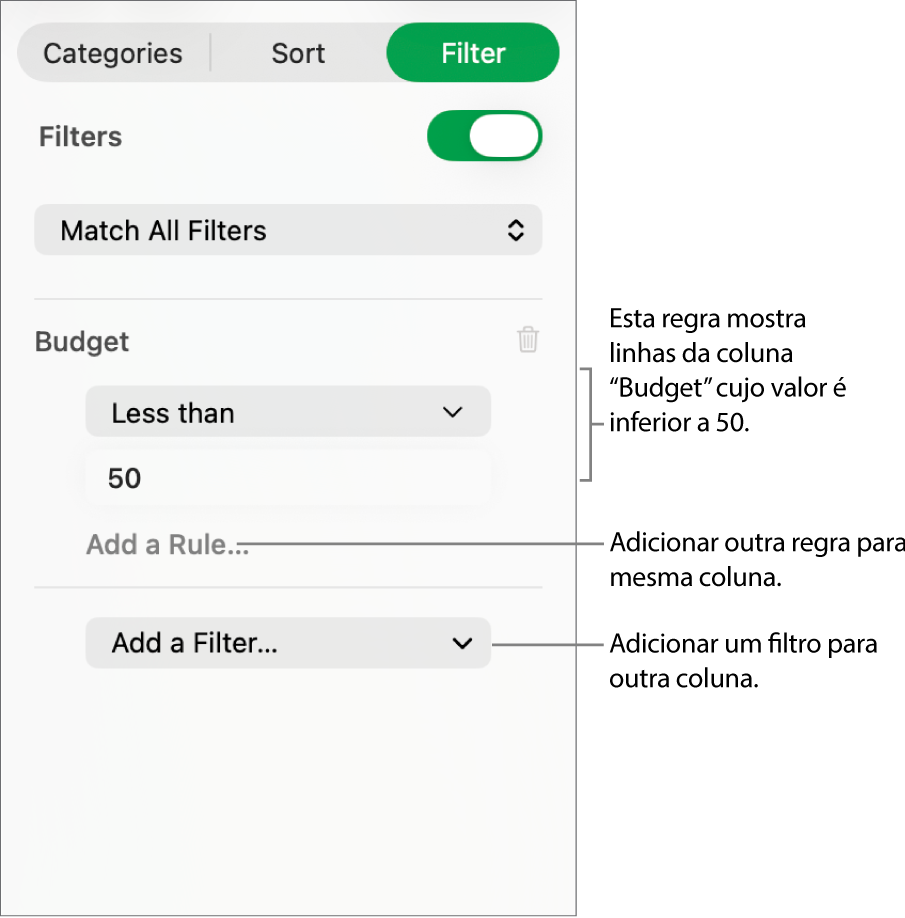Open the up-down arrows beside Match All Filters
The image size is (905, 918).
(515, 230)
